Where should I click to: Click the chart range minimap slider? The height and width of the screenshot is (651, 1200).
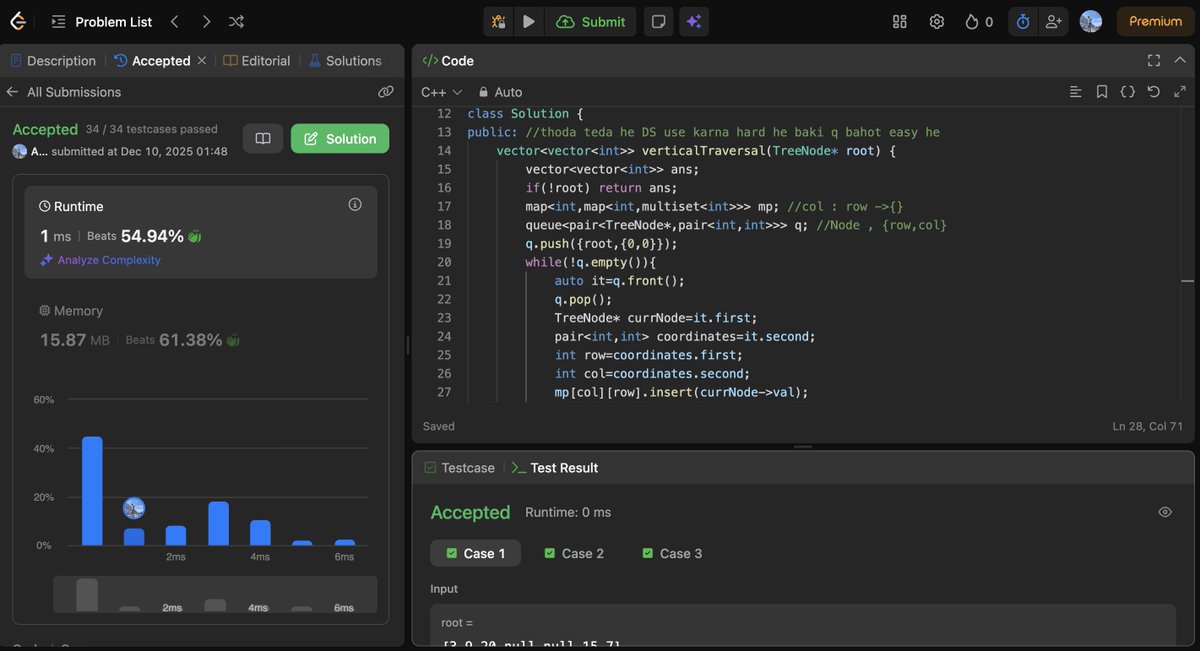coord(215,594)
